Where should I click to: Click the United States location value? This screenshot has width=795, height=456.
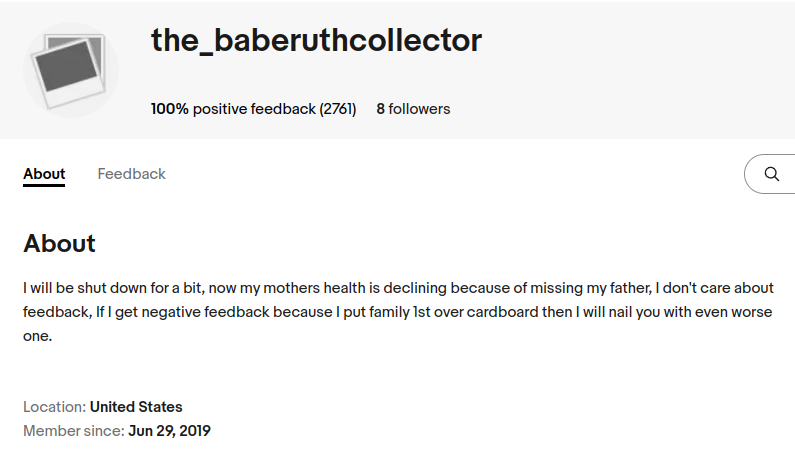[x=136, y=407]
